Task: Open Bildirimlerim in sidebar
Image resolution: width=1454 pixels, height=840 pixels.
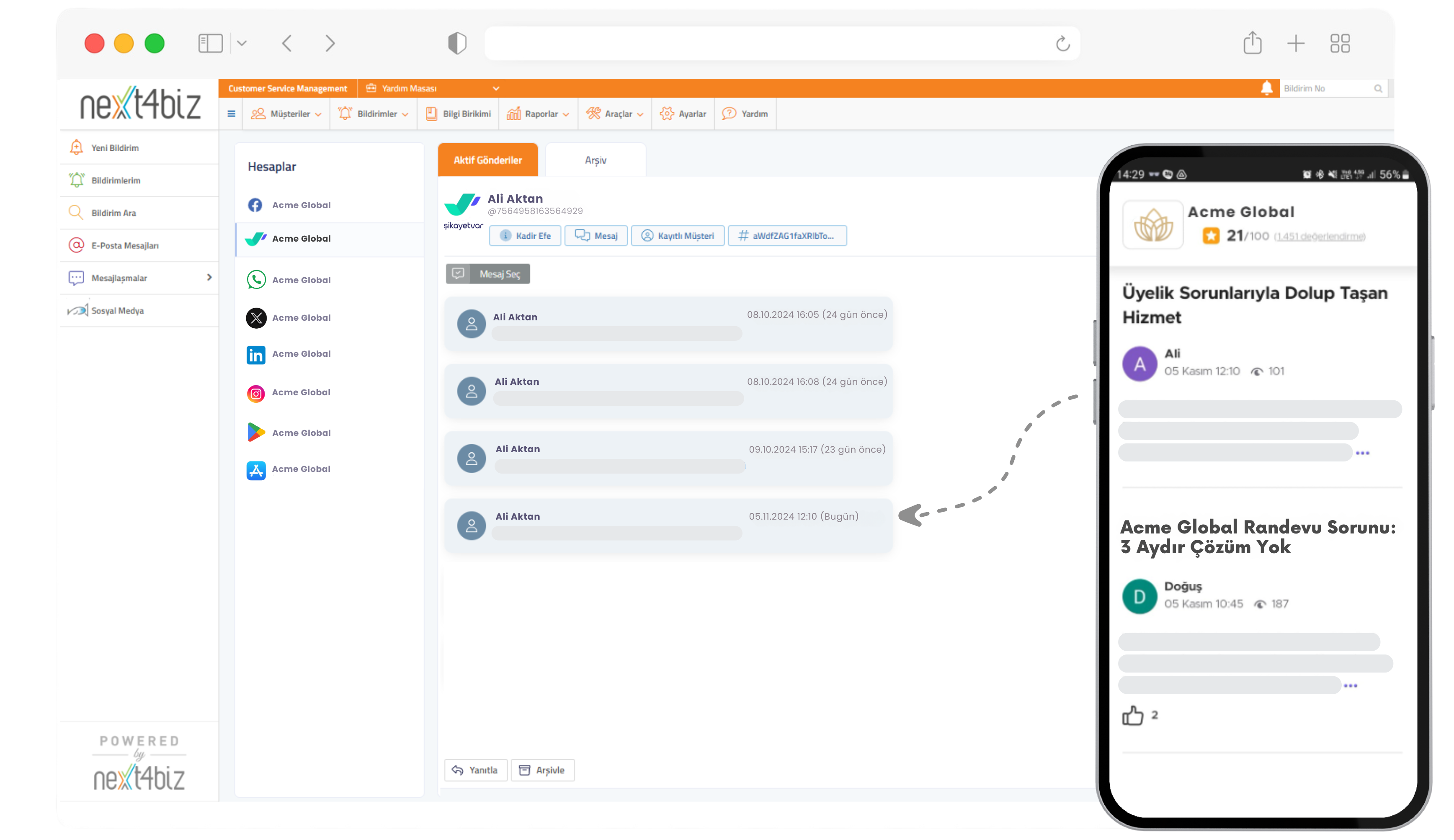Action: (x=139, y=180)
